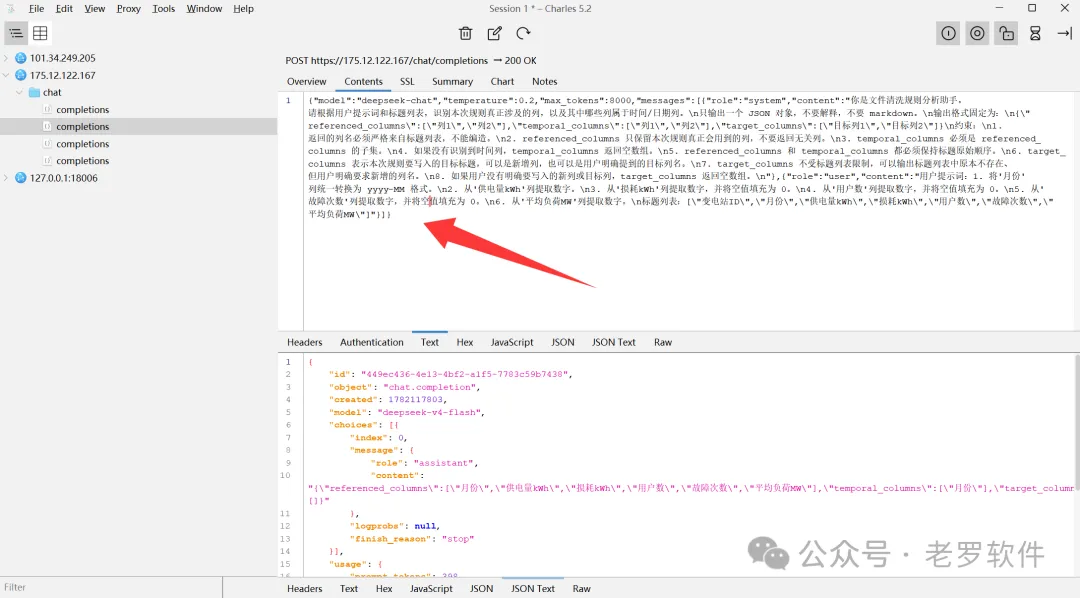The height and width of the screenshot is (598, 1080).
Task: Open the Window menu
Action: coord(204,8)
